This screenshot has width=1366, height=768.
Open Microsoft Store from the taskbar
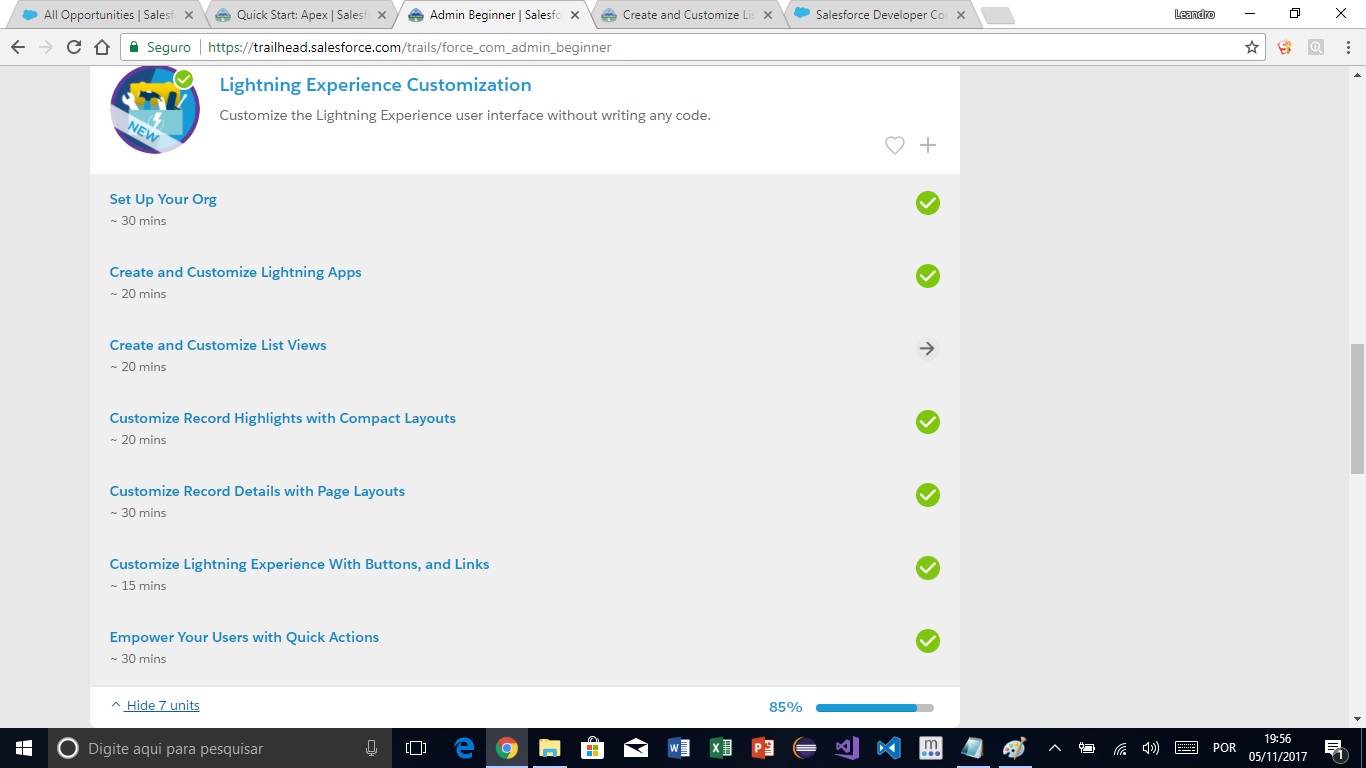(592, 748)
